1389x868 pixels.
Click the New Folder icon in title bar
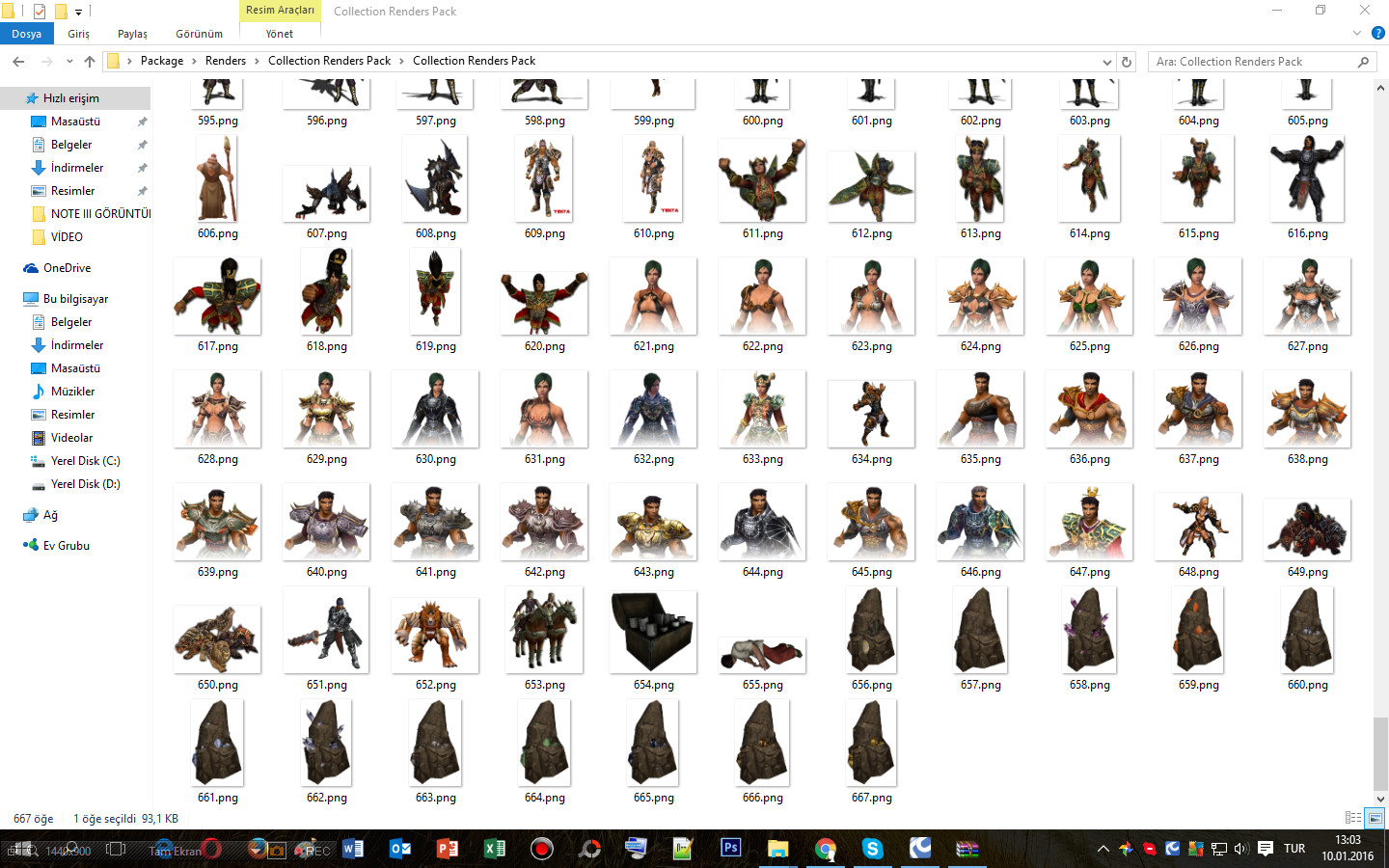[60, 12]
